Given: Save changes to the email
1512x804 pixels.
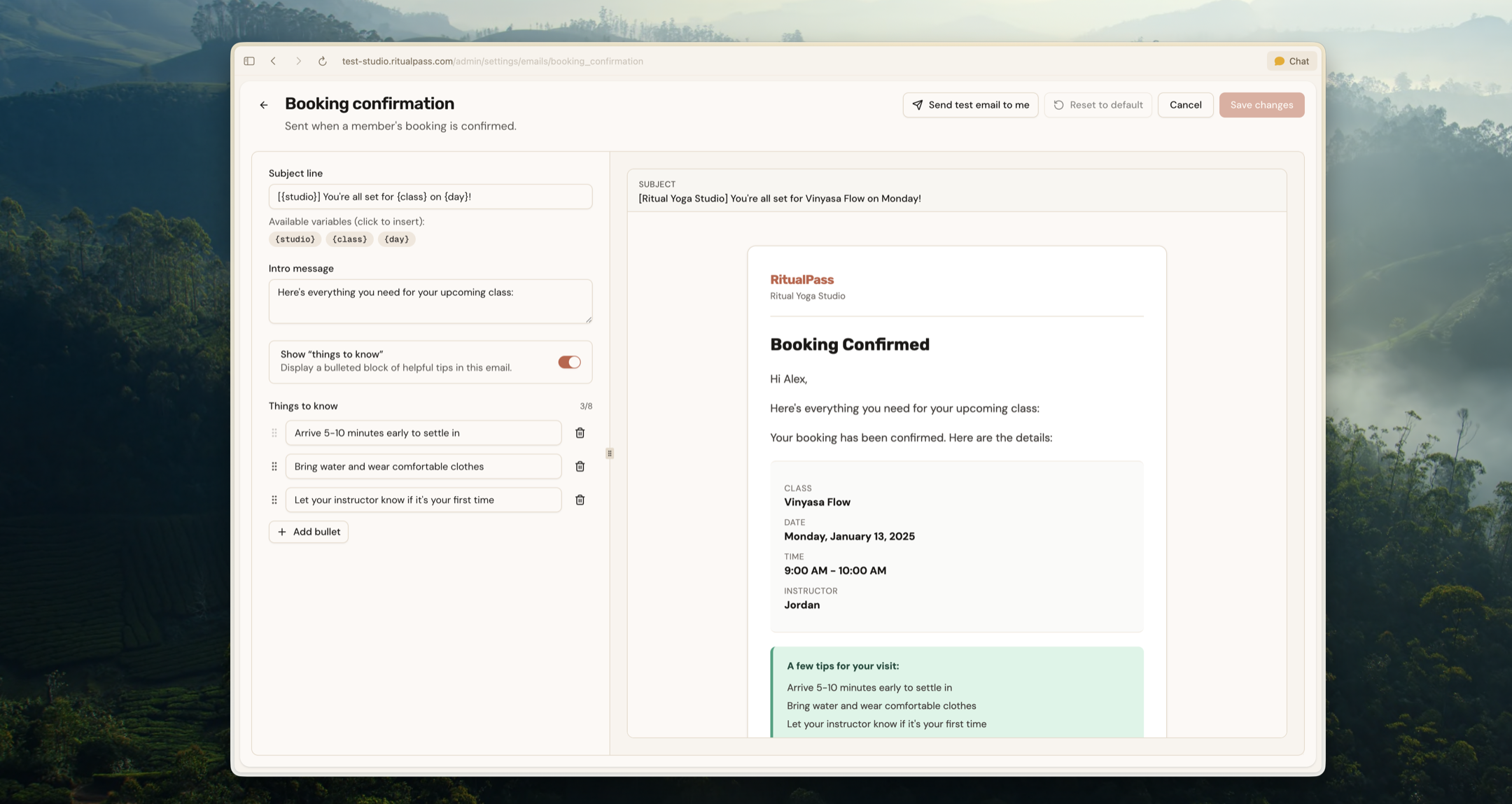Looking at the screenshot, I should tap(1261, 105).
